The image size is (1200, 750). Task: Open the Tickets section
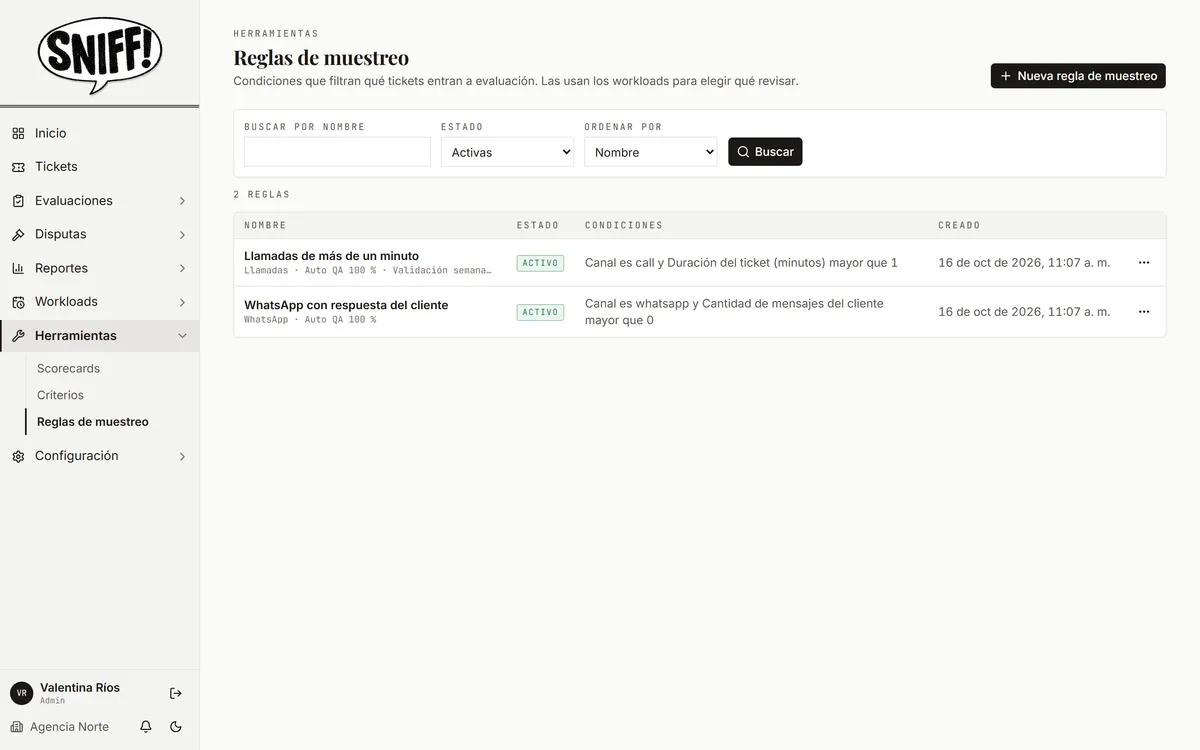[x=99, y=167]
